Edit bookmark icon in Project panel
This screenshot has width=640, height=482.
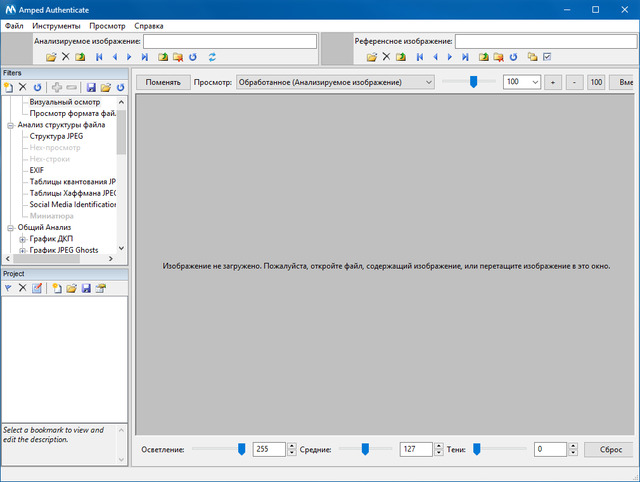click(x=37, y=288)
